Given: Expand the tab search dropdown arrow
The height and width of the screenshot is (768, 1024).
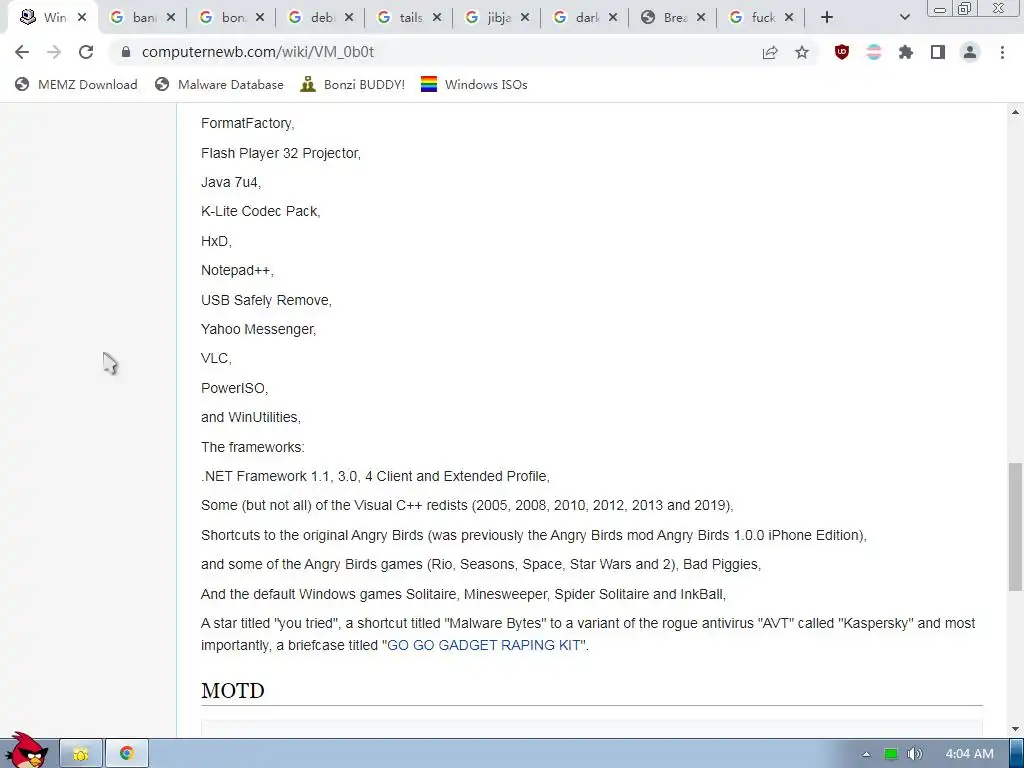Looking at the screenshot, I should 904,18.
